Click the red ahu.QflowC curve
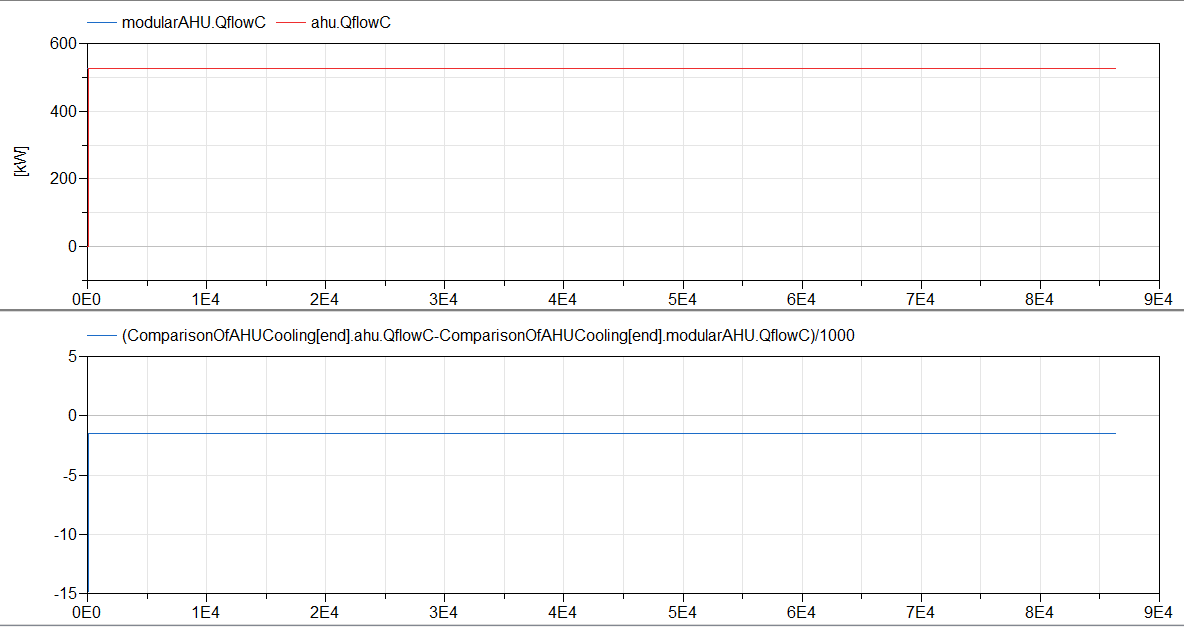The image size is (1184, 627). point(600,68)
